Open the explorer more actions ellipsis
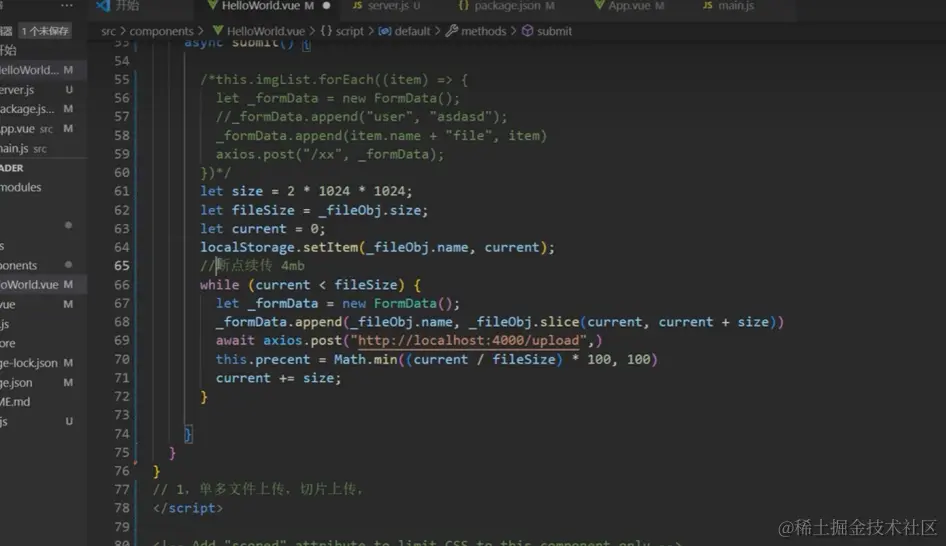This screenshot has width=946, height=546. (67, 5)
